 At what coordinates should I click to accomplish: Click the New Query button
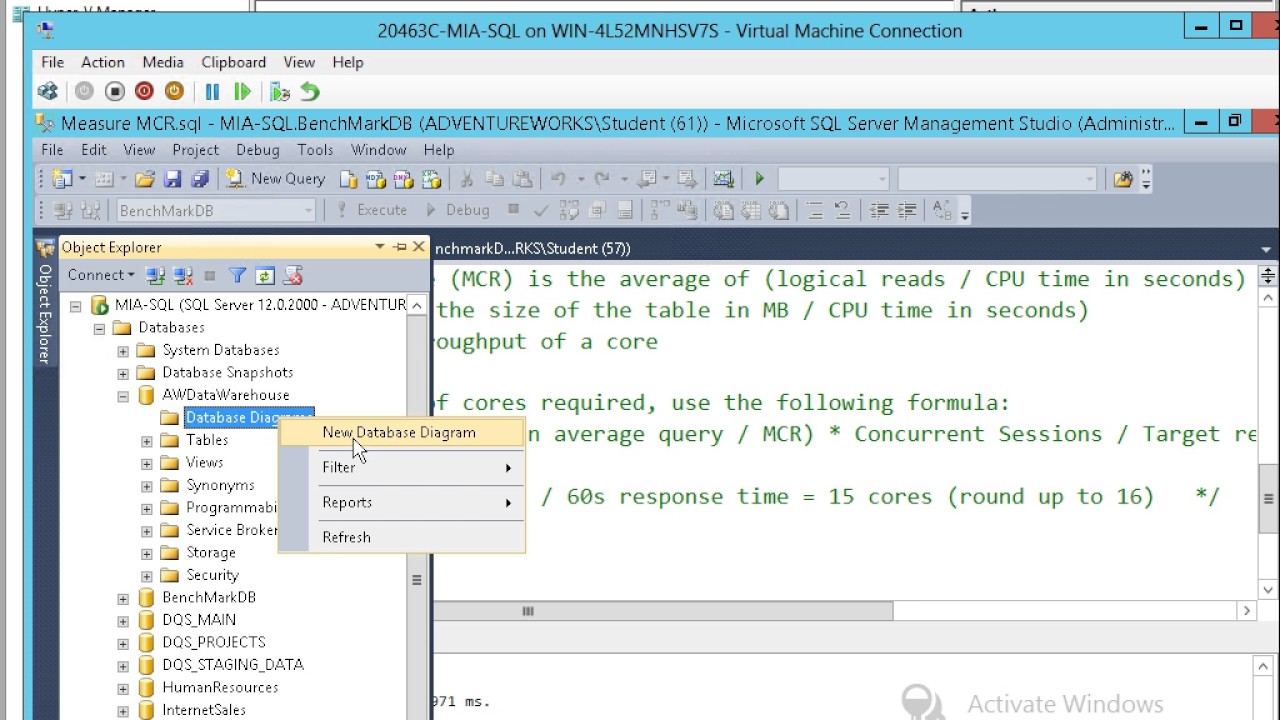point(275,179)
